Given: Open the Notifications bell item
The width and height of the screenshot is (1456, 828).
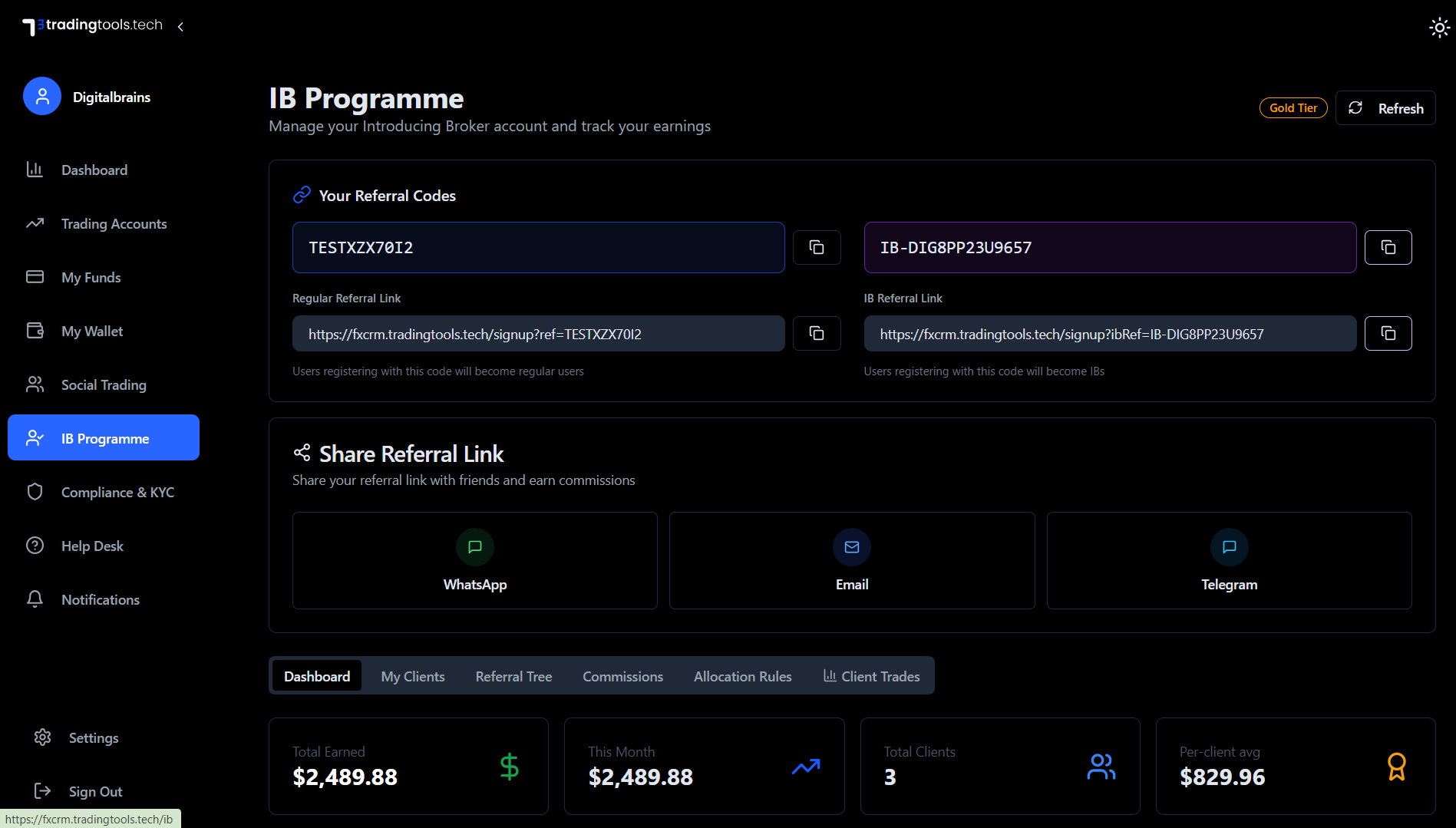Looking at the screenshot, I should point(35,599).
